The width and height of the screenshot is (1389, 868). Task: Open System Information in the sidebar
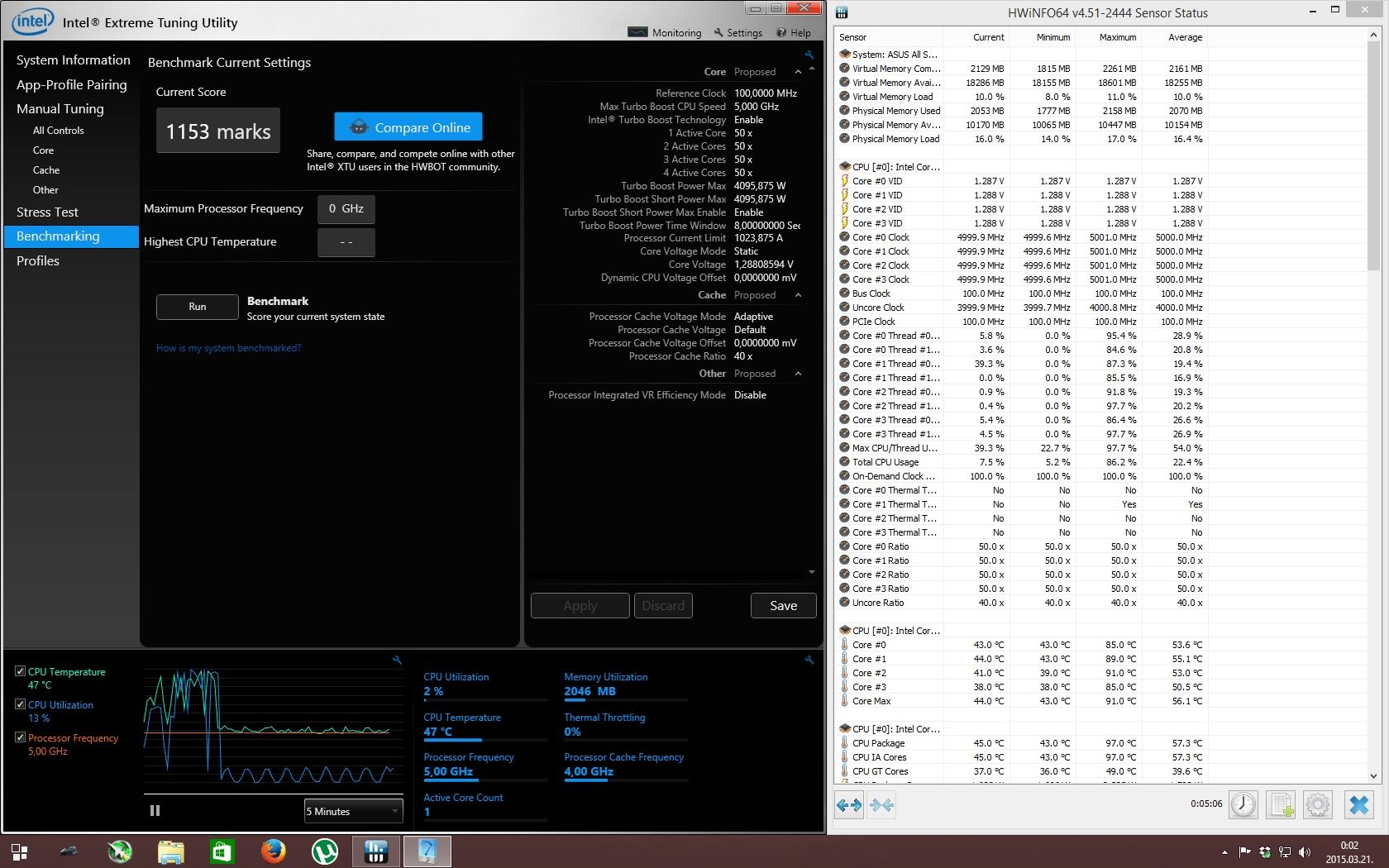point(74,60)
